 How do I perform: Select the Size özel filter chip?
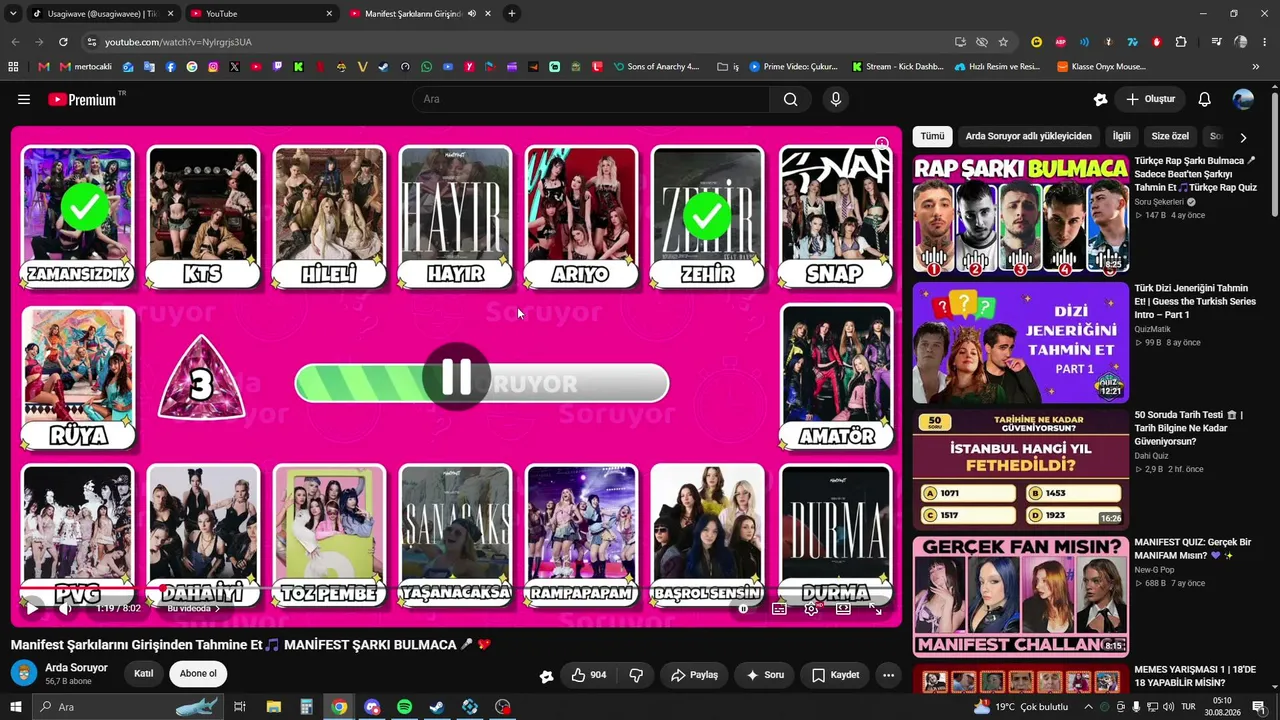click(x=1170, y=136)
